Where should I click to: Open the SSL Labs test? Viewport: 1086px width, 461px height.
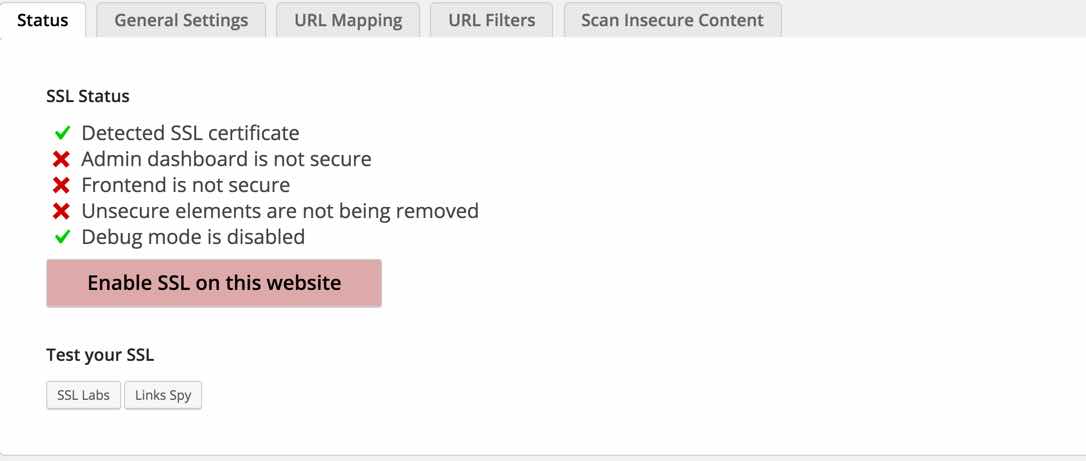83,395
